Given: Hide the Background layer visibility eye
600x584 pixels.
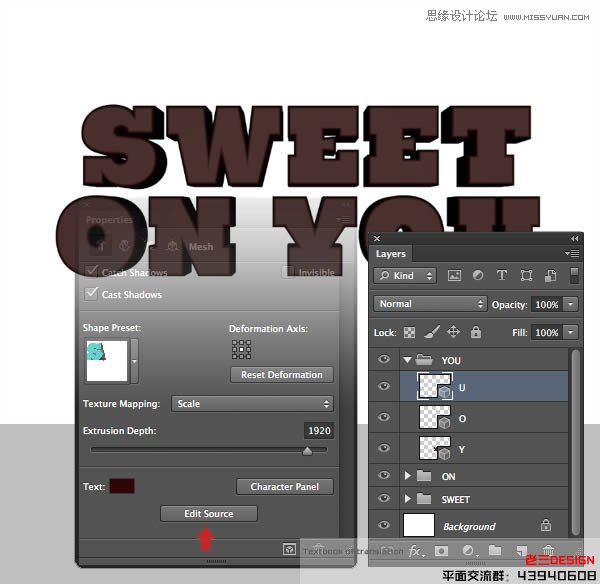Looking at the screenshot, I should click(384, 525).
